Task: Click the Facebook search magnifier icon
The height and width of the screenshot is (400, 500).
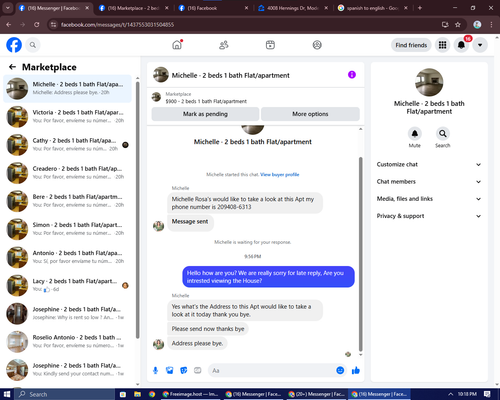Action: click(x=33, y=45)
